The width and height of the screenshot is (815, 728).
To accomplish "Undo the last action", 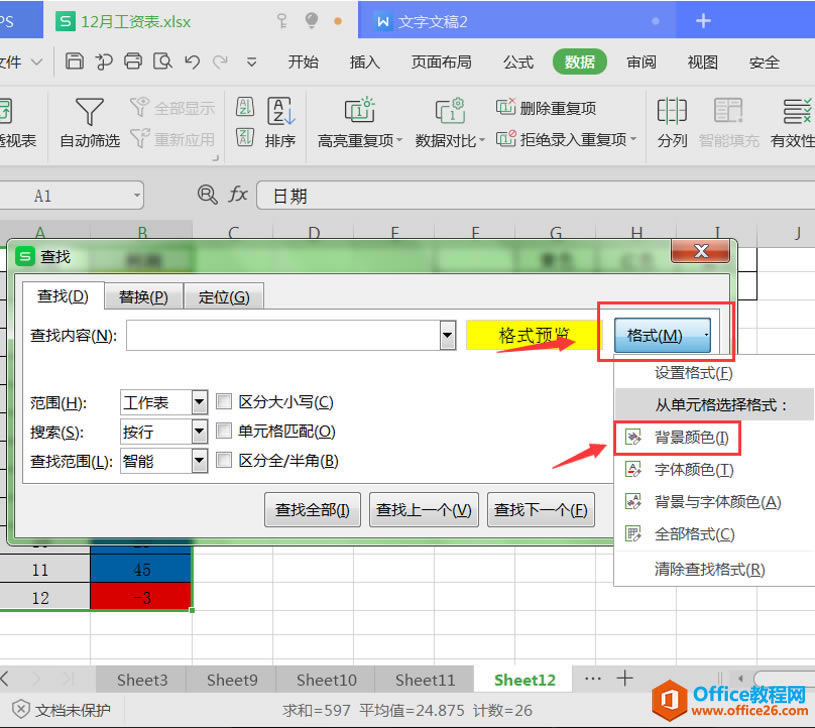I will [x=192, y=62].
